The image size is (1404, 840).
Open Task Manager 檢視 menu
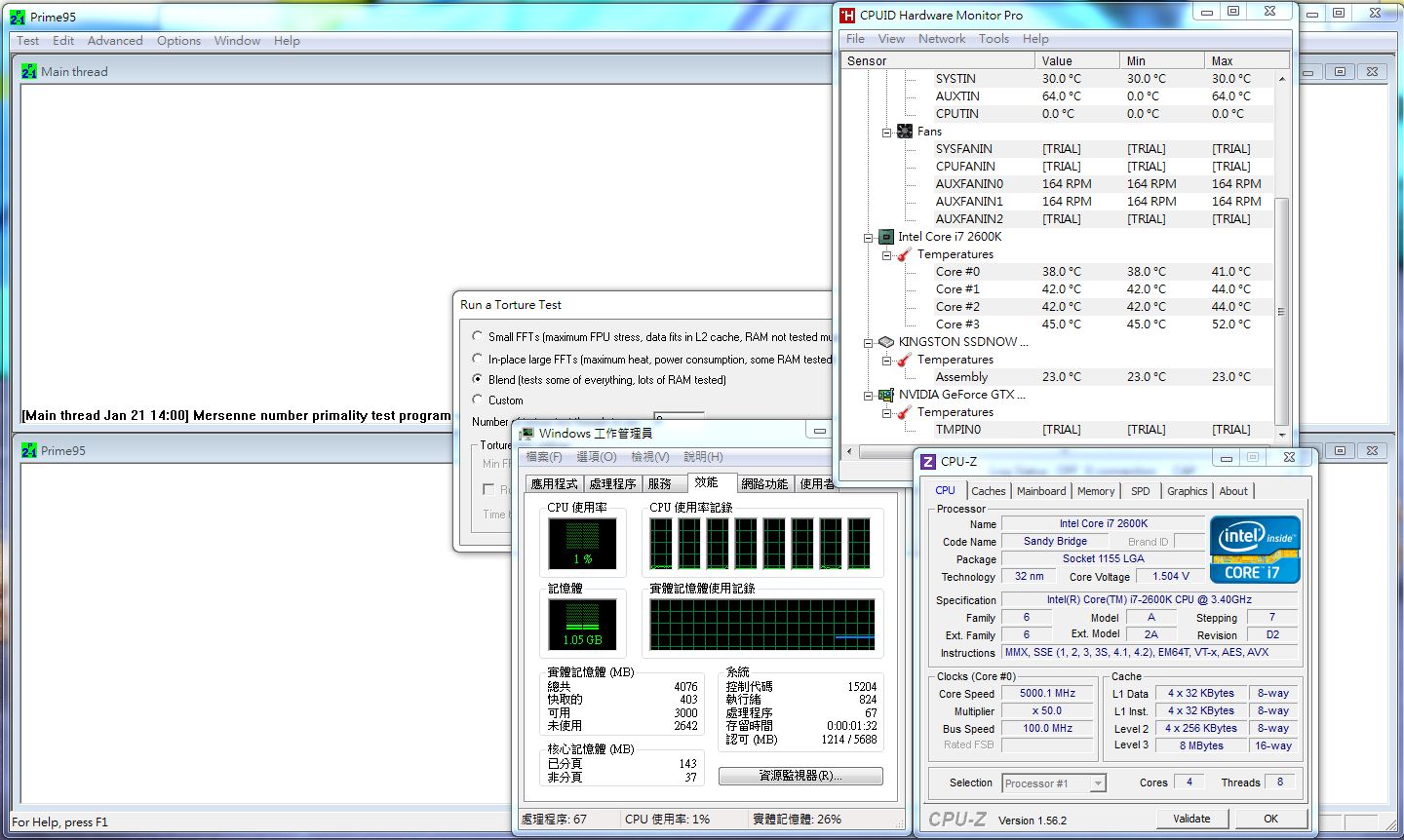click(649, 457)
